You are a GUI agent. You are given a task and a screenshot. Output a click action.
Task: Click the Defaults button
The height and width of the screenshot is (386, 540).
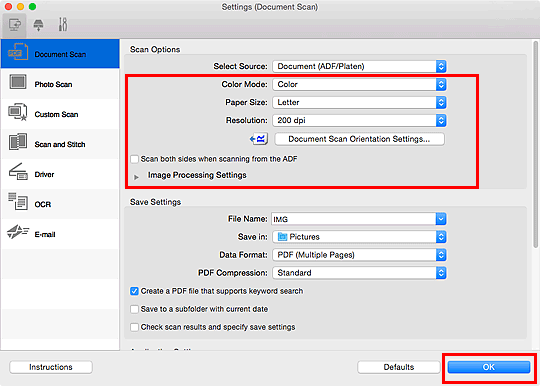pyautogui.click(x=399, y=367)
